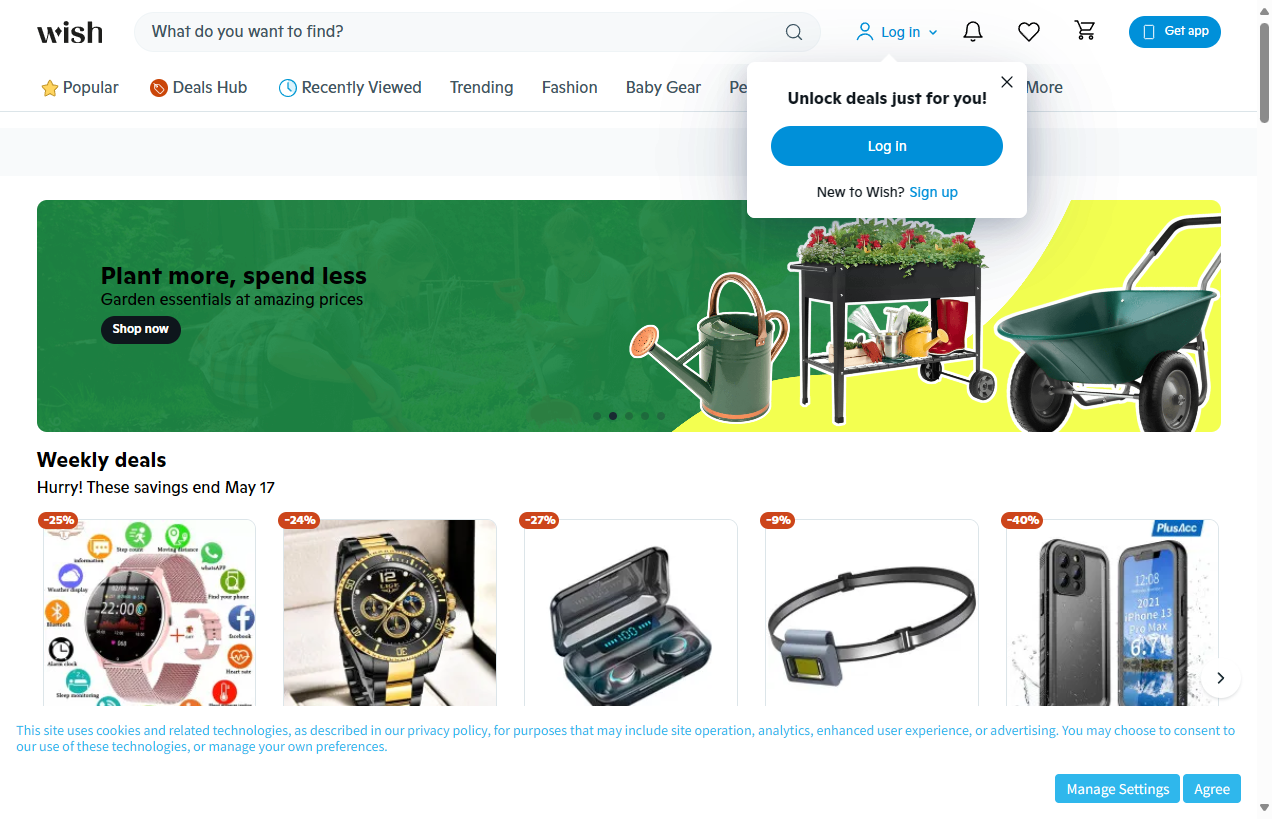Expand the Log in dropdown chevron
1272x819 pixels.
[933, 32]
